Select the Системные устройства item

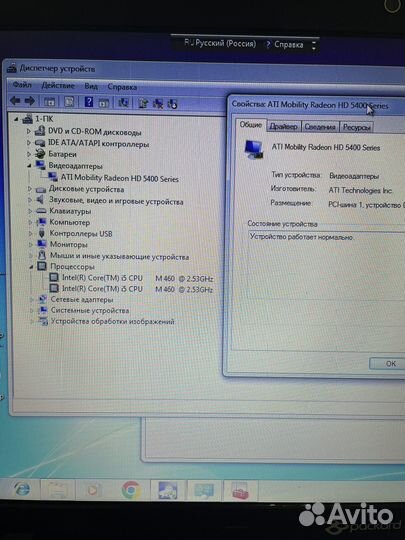pos(90,310)
